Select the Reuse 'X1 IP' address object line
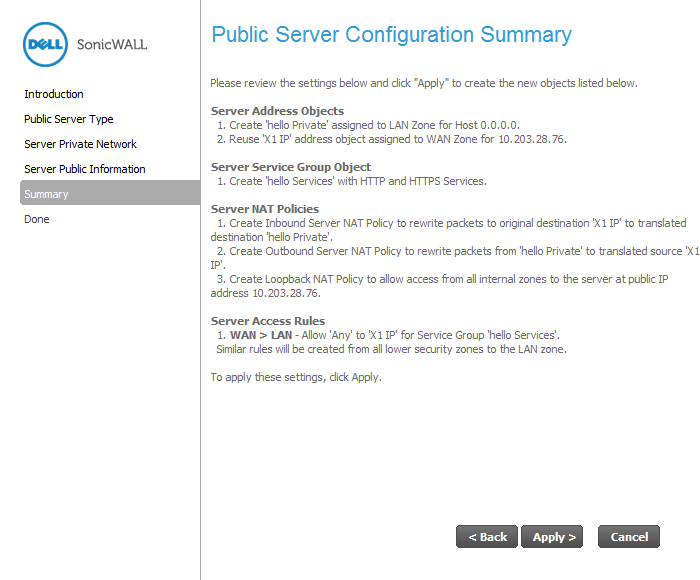700x580 pixels. click(x=392, y=139)
